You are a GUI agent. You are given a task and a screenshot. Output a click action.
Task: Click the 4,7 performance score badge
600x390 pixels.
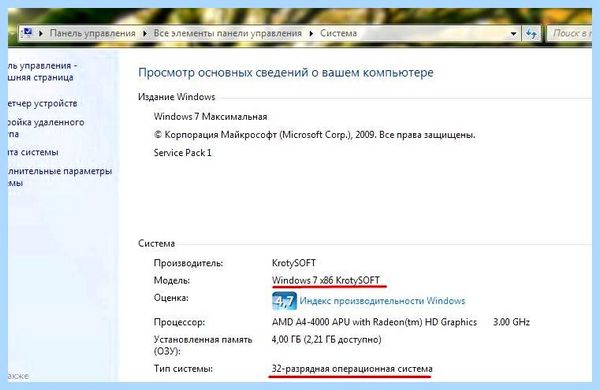(x=284, y=301)
